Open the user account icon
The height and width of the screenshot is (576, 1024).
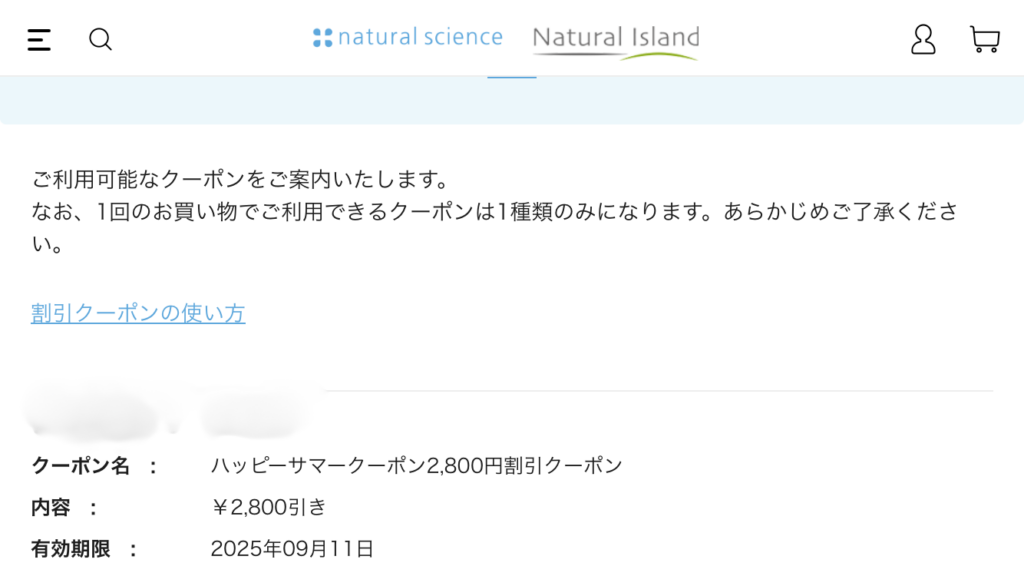(x=923, y=40)
